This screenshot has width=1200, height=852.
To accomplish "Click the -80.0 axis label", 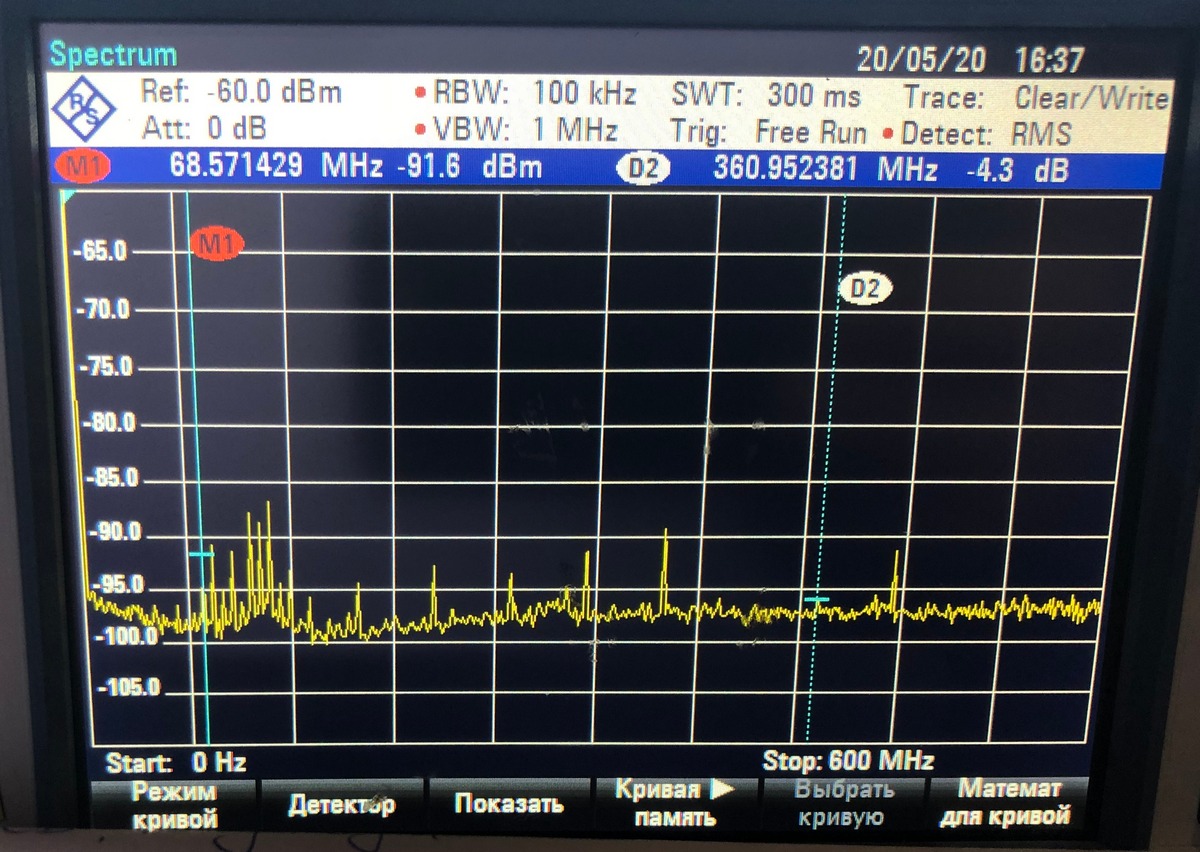I will click(x=110, y=423).
